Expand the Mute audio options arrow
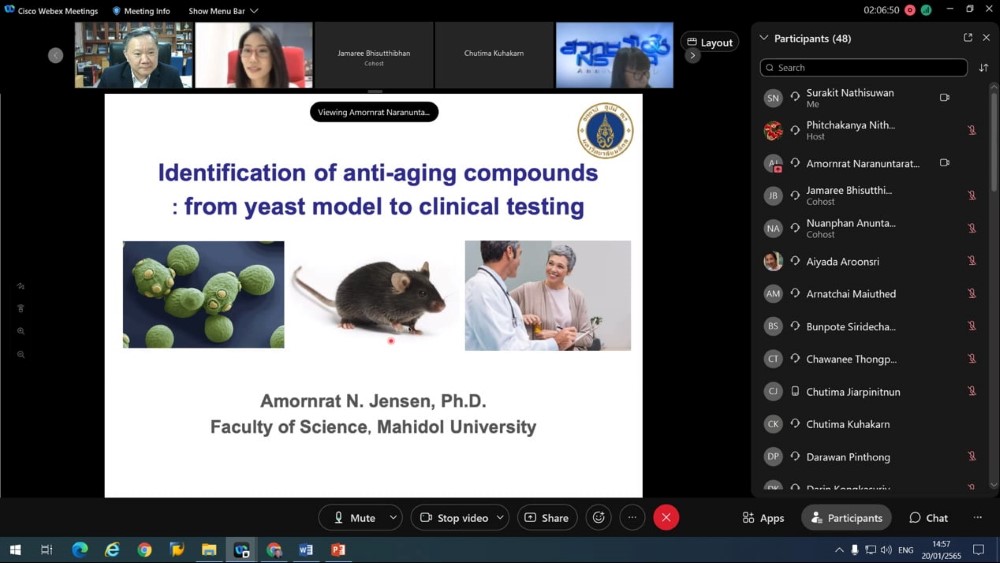Image resolution: width=1000 pixels, height=563 pixels. point(393,518)
